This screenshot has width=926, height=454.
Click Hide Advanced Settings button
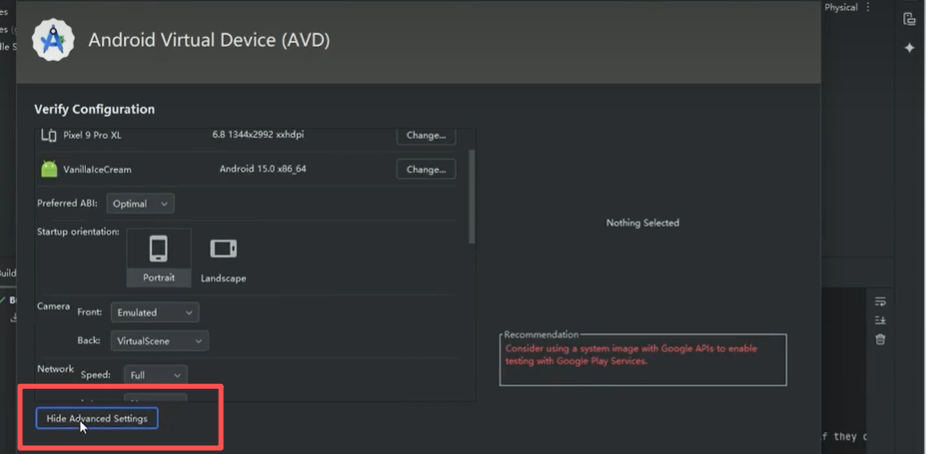[97, 418]
